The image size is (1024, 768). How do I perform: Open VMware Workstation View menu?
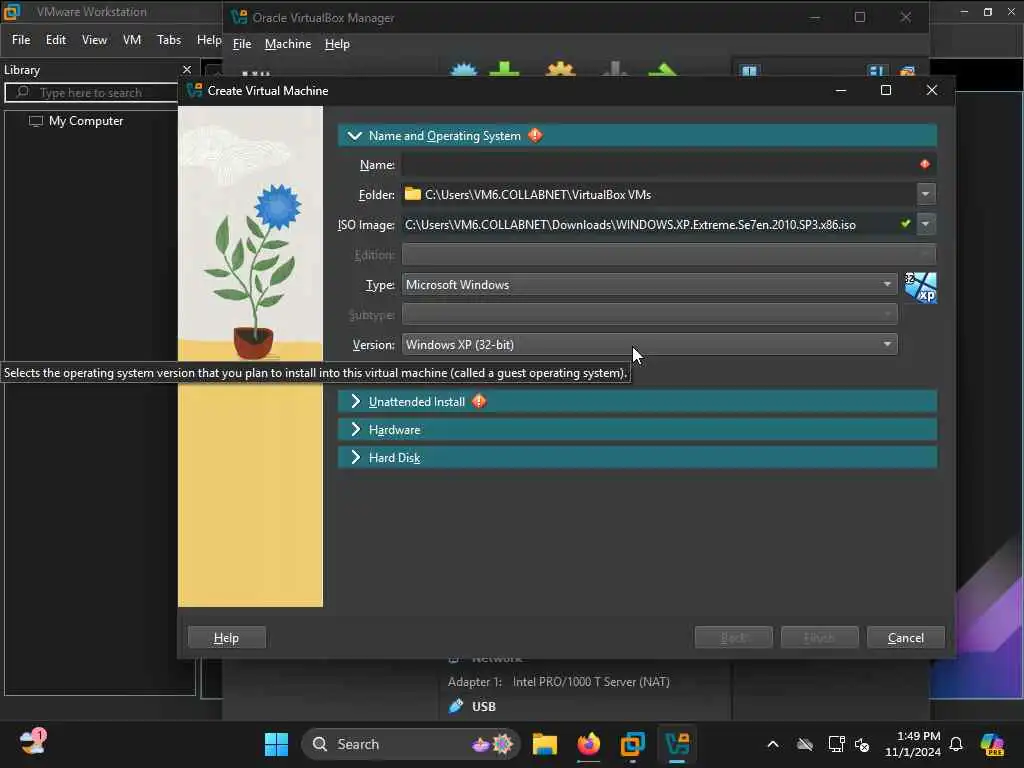coord(94,40)
